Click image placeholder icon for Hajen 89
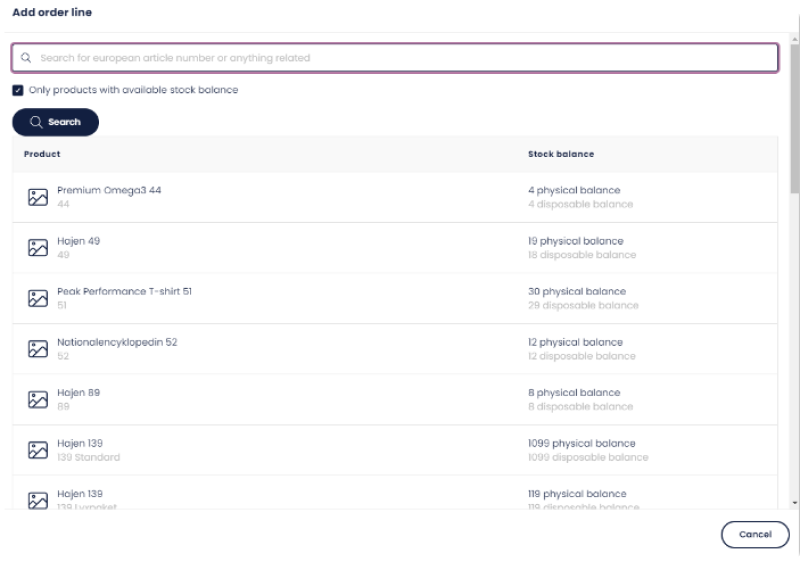This screenshot has height=570, width=800. 38,399
